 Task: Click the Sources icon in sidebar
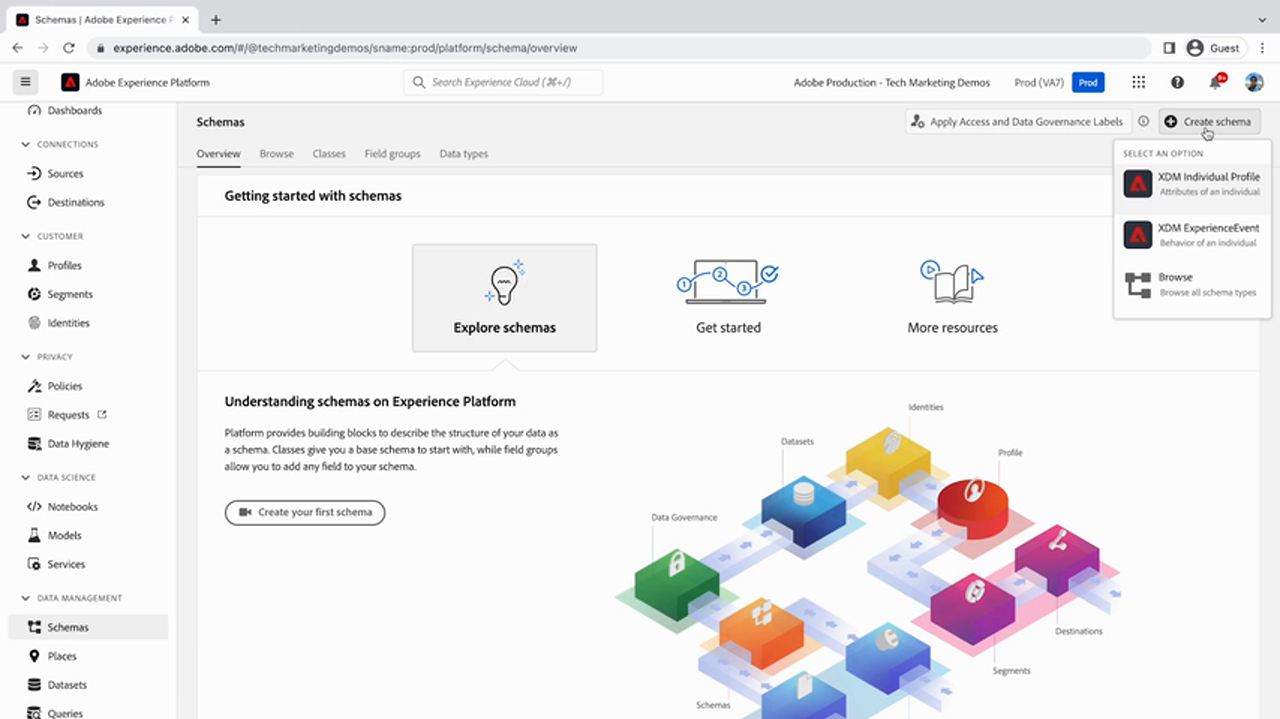tap(34, 174)
